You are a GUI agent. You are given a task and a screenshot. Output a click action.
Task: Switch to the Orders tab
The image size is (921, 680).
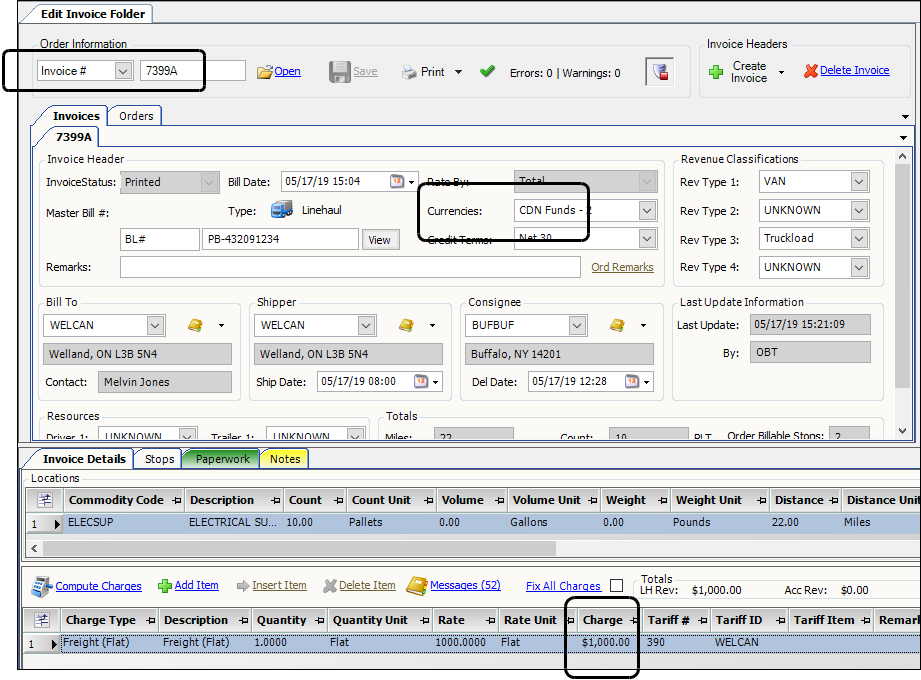(136, 116)
